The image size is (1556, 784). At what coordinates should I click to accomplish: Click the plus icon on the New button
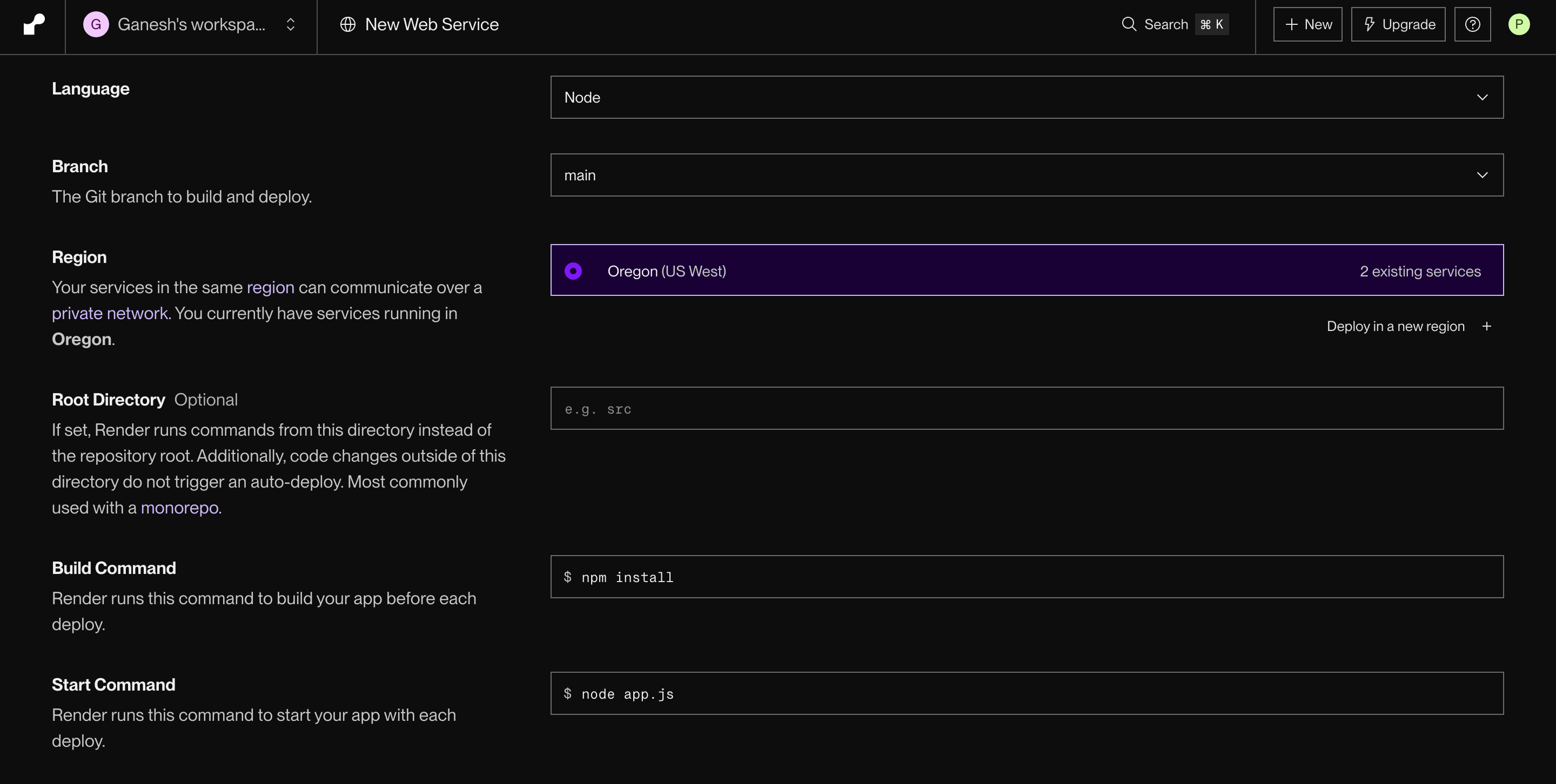1291,24
